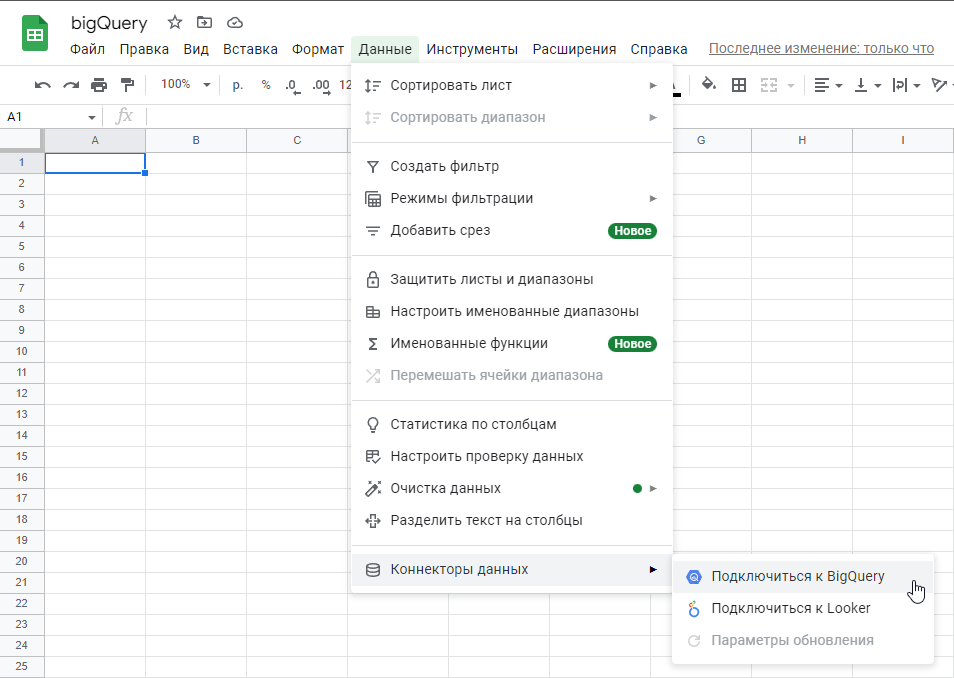
Task: Decrease decimal places
Action: pyautogui.click(x=293, y=86)
